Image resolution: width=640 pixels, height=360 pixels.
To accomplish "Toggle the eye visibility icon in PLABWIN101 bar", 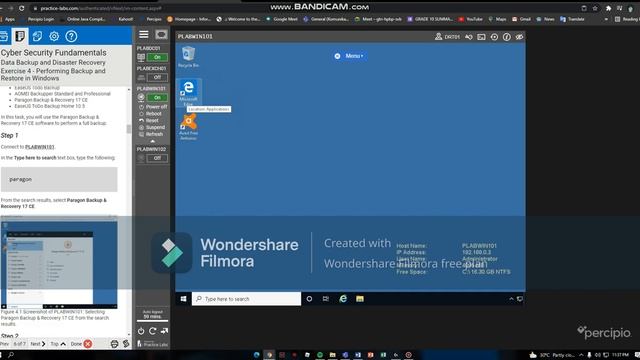I will point(519,37).
